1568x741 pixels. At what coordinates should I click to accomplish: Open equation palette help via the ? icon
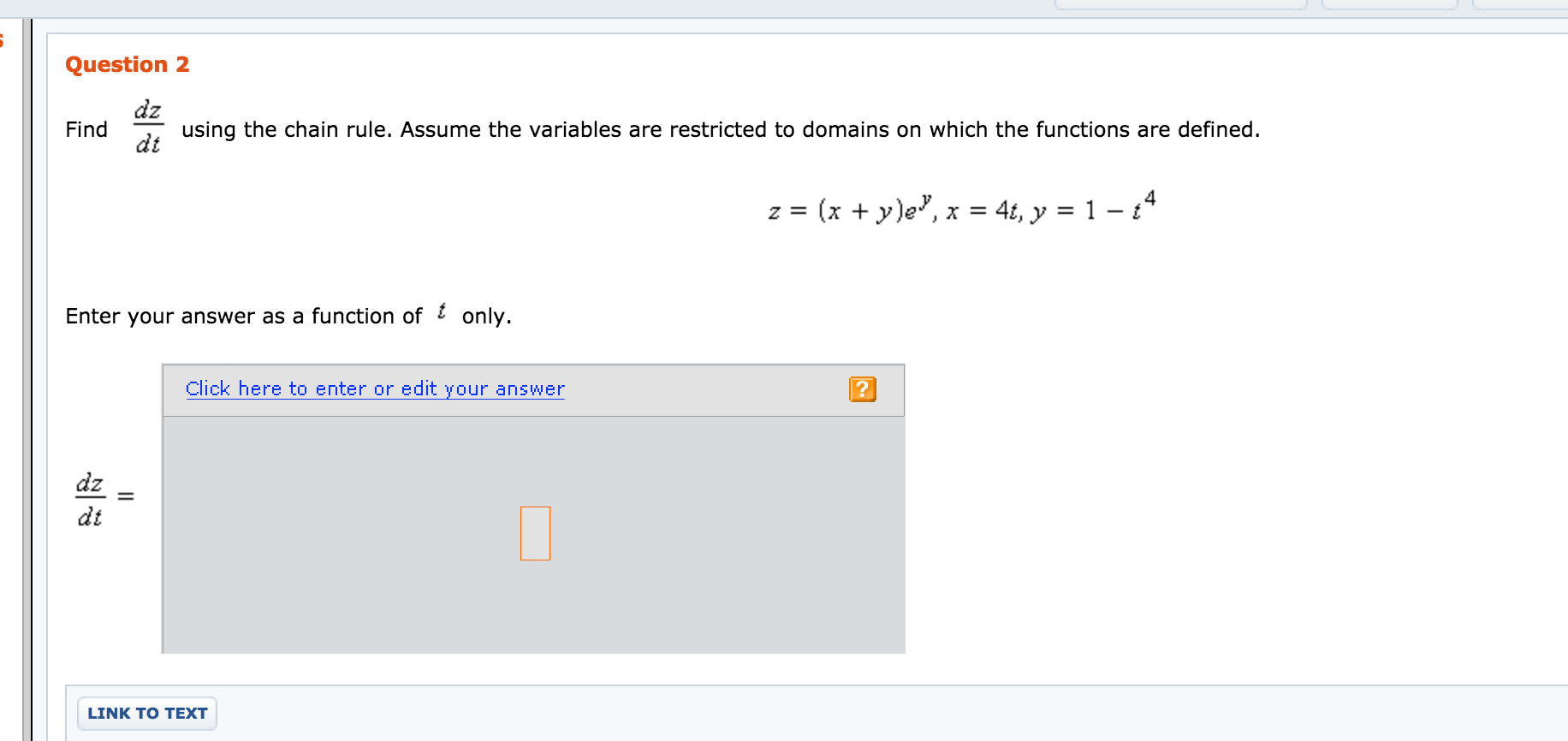tap(863, 389)
